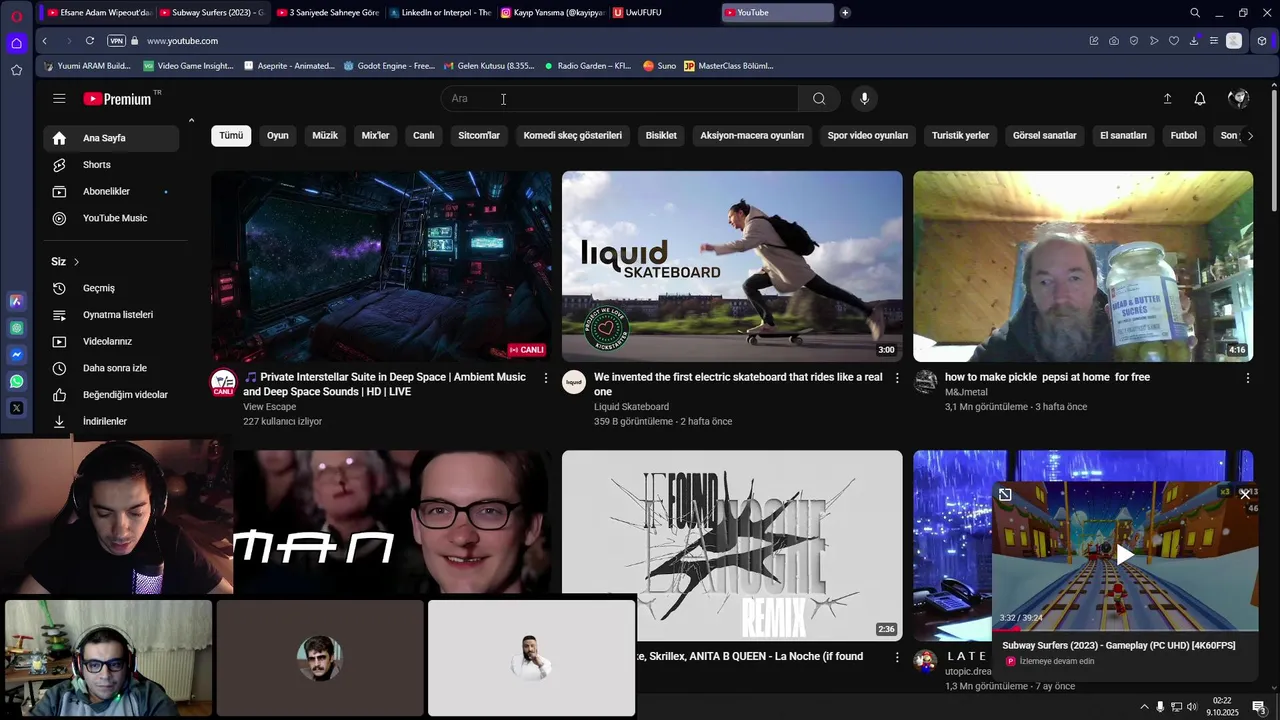
Task: Search tabs with the magnifier in title bar
Action: [x=1195, y=13]
